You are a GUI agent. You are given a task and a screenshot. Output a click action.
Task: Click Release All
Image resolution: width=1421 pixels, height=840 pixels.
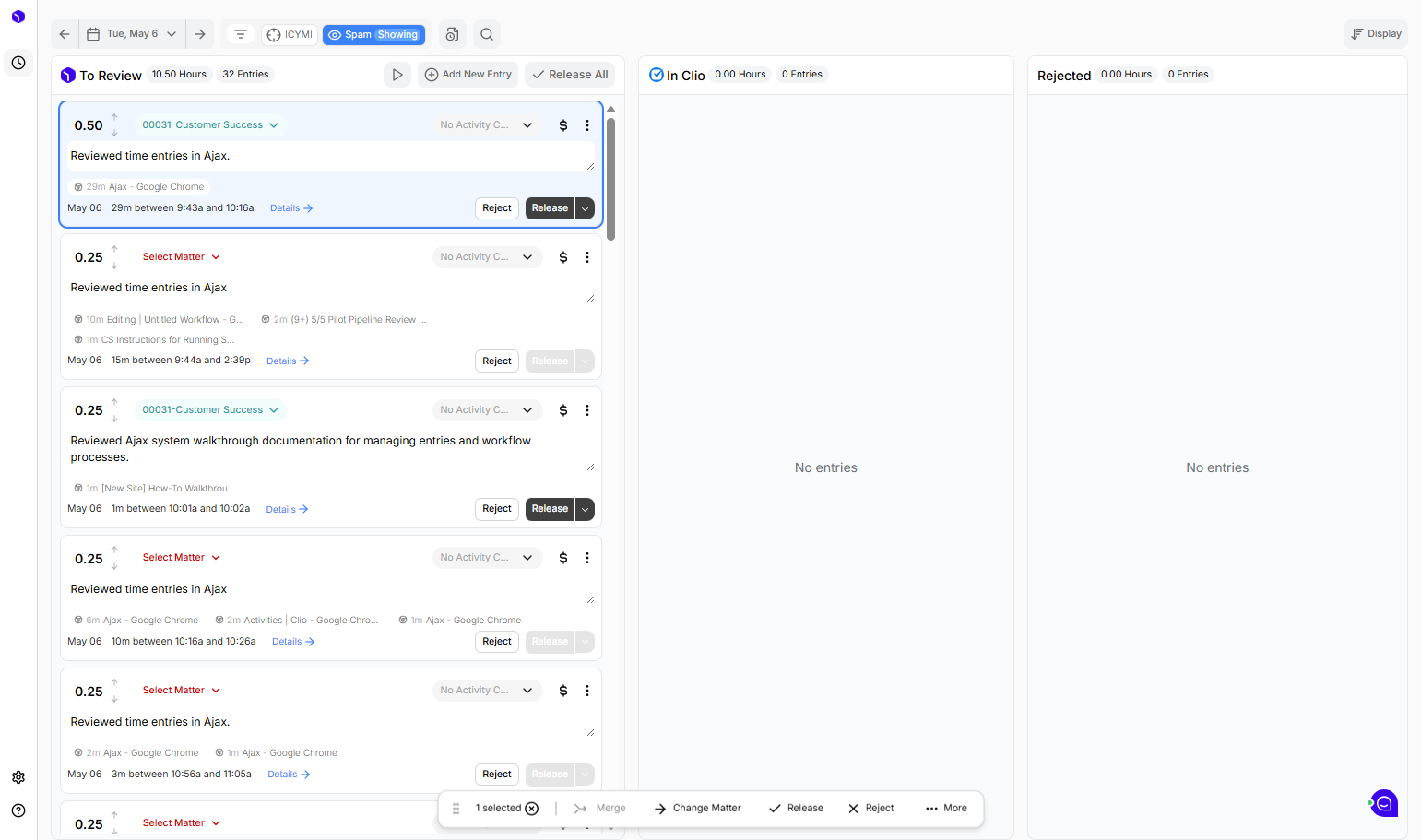570,75
